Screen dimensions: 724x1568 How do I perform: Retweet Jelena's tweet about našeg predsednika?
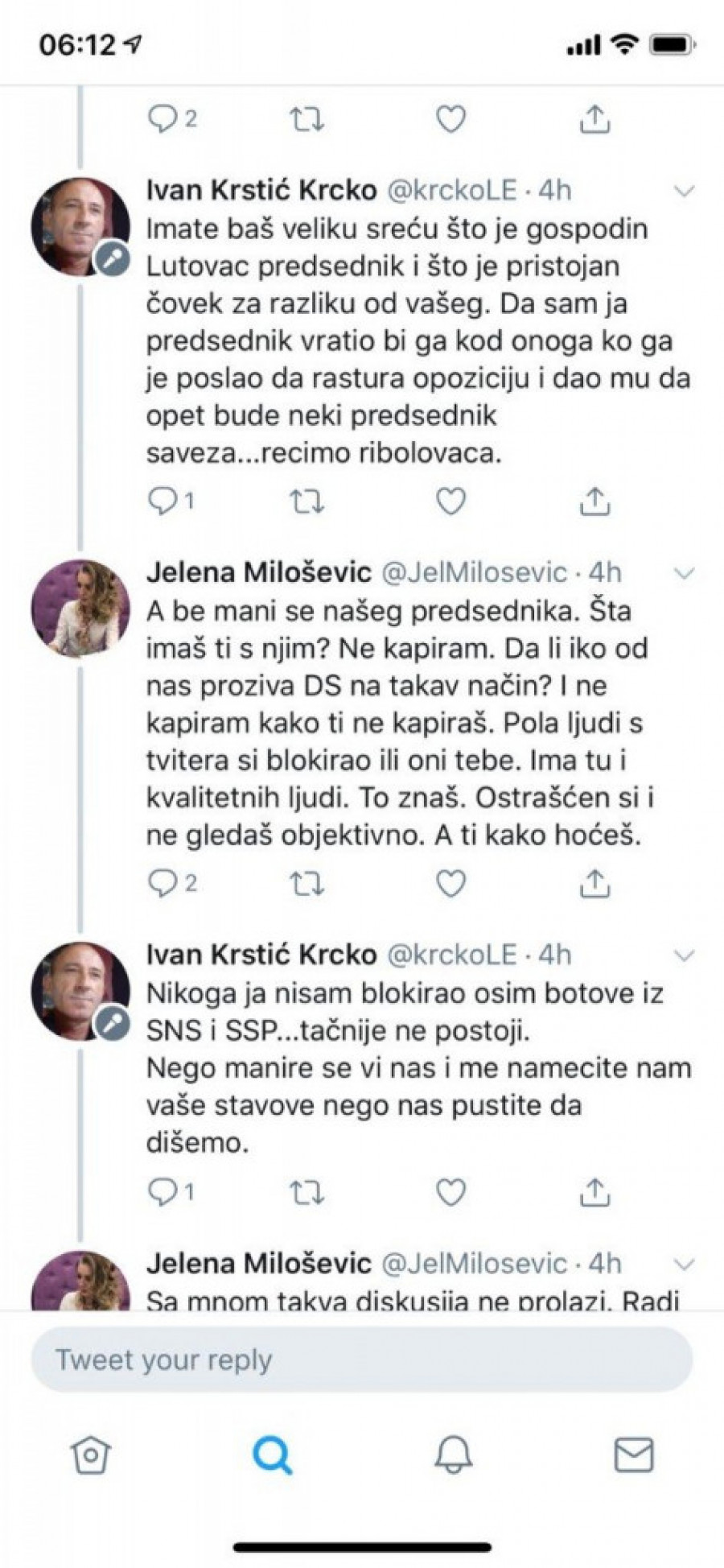306,884
